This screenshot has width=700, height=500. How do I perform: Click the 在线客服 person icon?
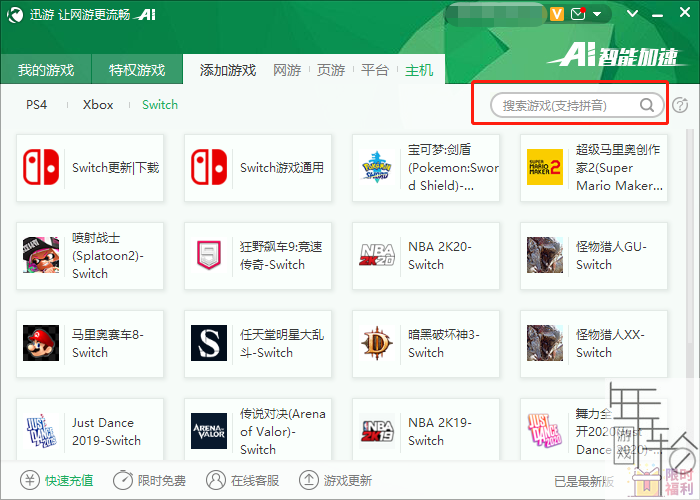(x=216, y=480)
